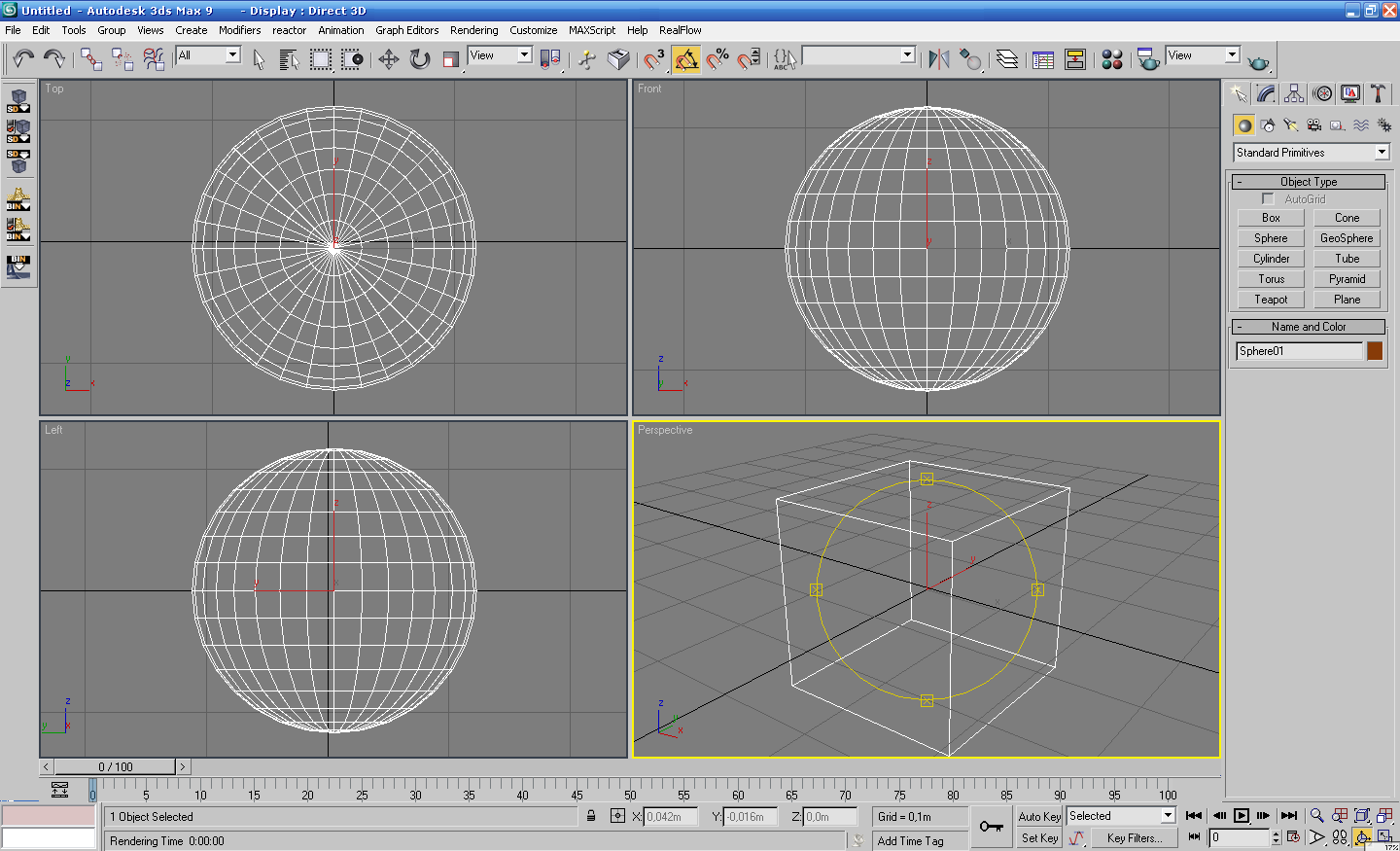Image resolution: width=1400 pixels, height=851 pixels.
Task: Open the Modifiers menu
Action: [239, 30]
